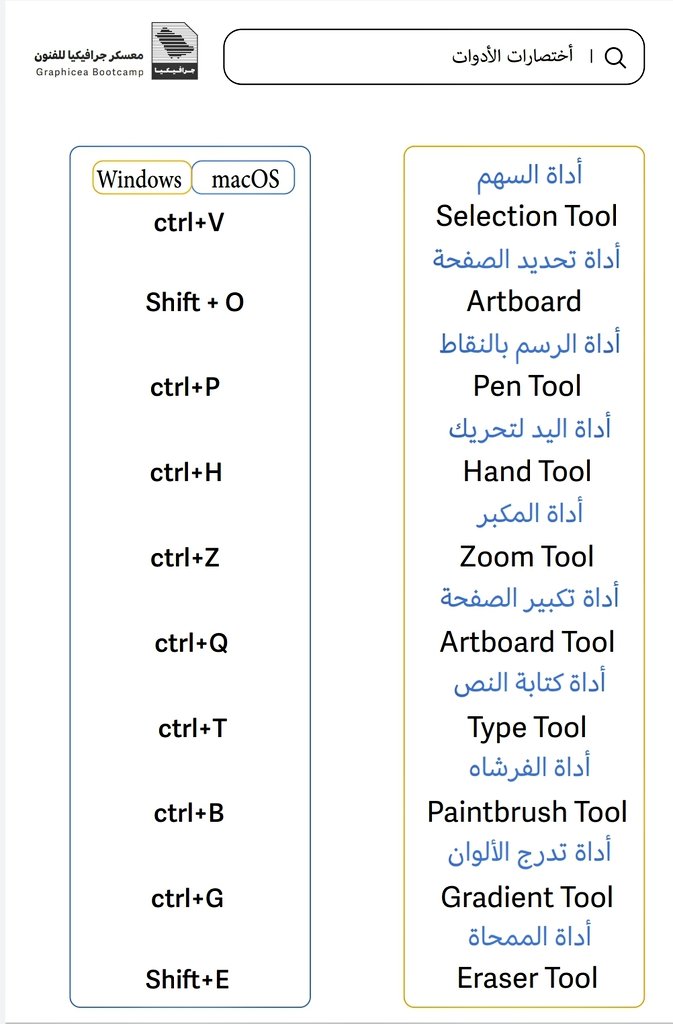The height and width of the screenshot is (1024, 673).
Task: Click the Type Tool entry
Action: tap(527, 728)
